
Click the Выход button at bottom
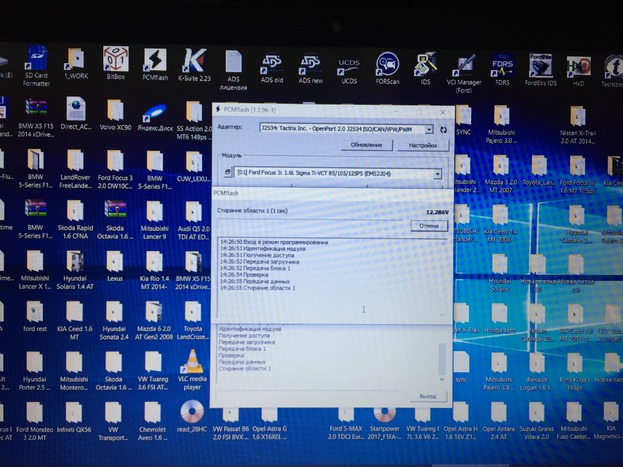428,397
